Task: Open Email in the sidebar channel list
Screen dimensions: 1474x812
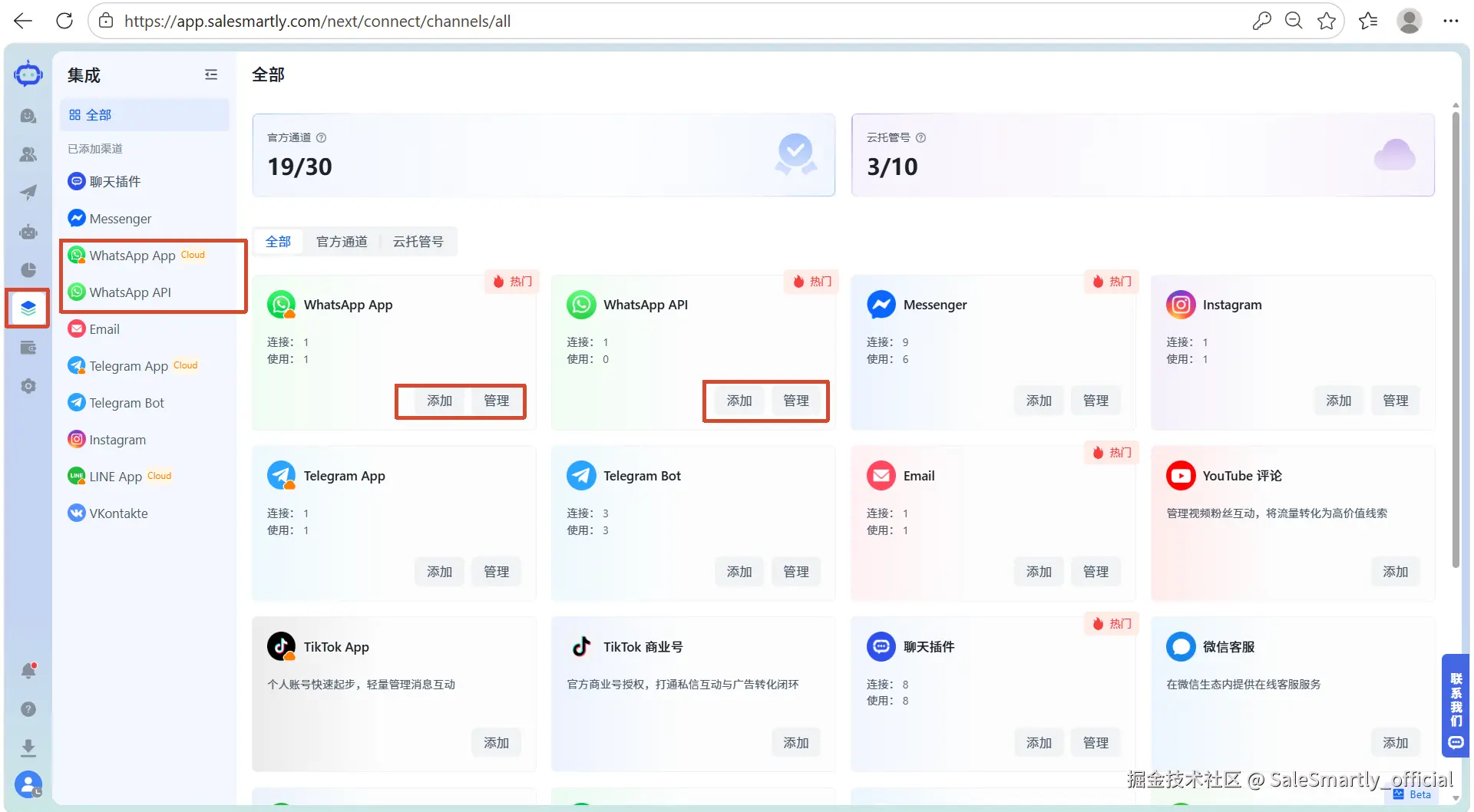Action: coord(144,329)
